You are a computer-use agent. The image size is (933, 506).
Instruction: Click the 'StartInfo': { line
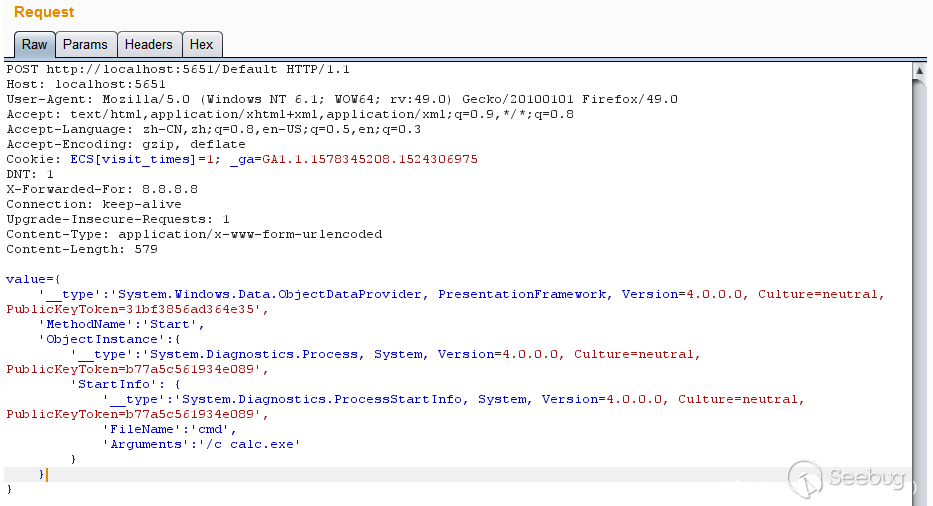pyautogui.click(x=126, y=385)
